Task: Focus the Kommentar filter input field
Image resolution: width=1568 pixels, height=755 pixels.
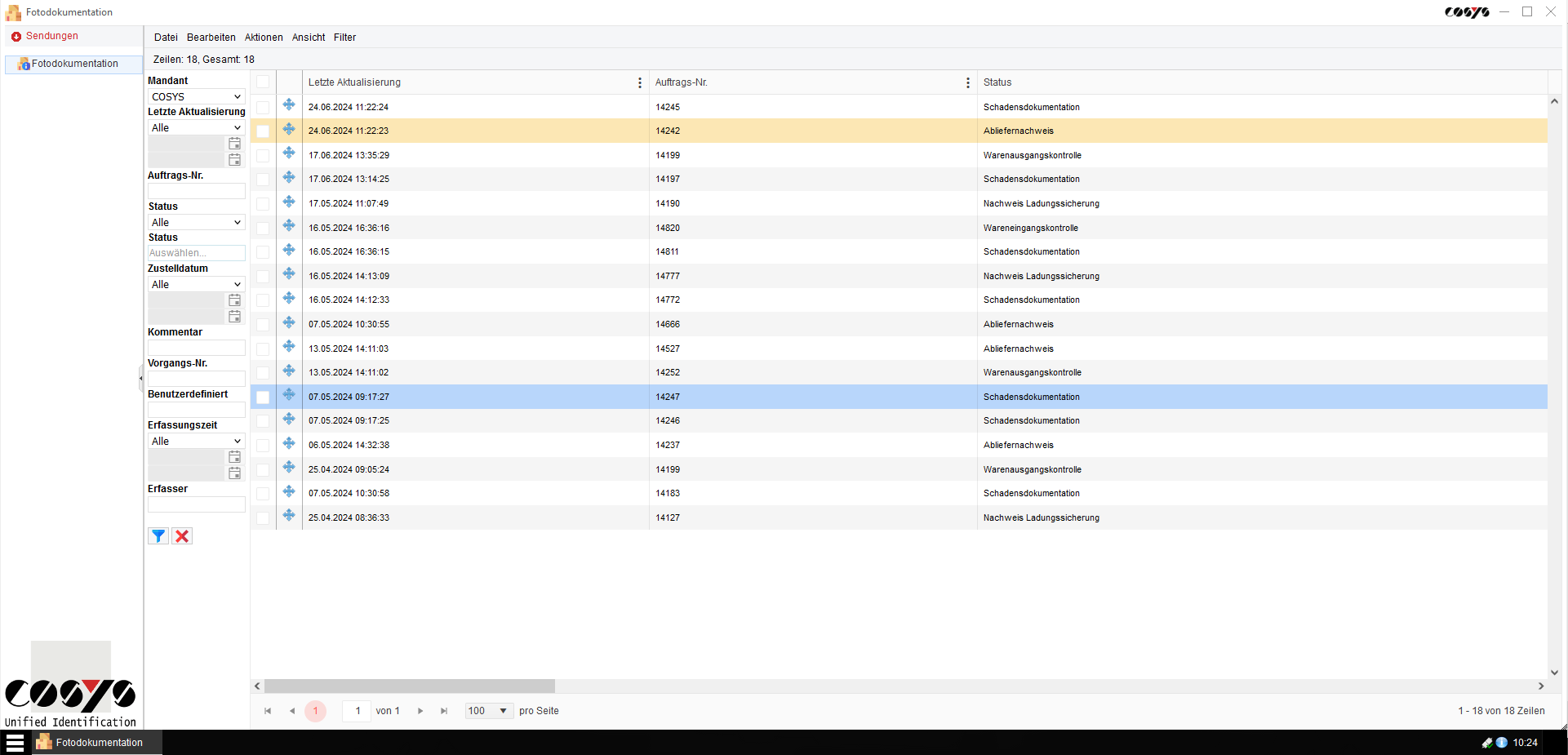Action: coord(196,348)
